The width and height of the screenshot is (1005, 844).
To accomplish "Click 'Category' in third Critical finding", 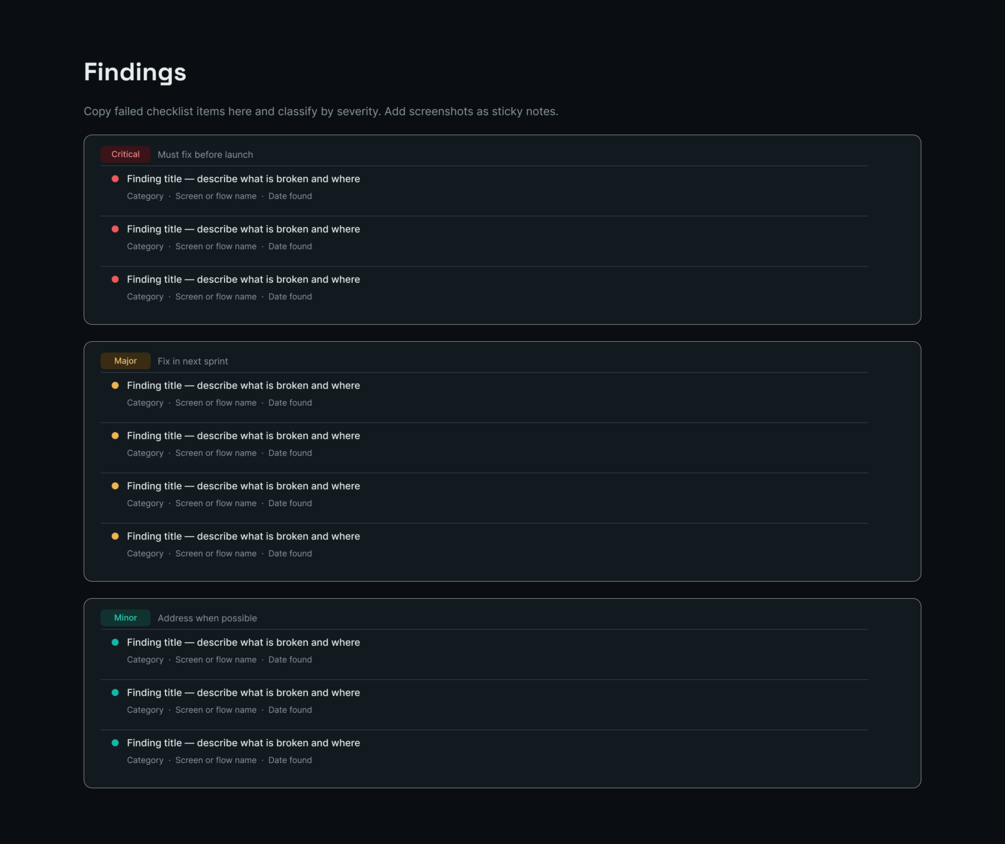I will tap(145, 297).
